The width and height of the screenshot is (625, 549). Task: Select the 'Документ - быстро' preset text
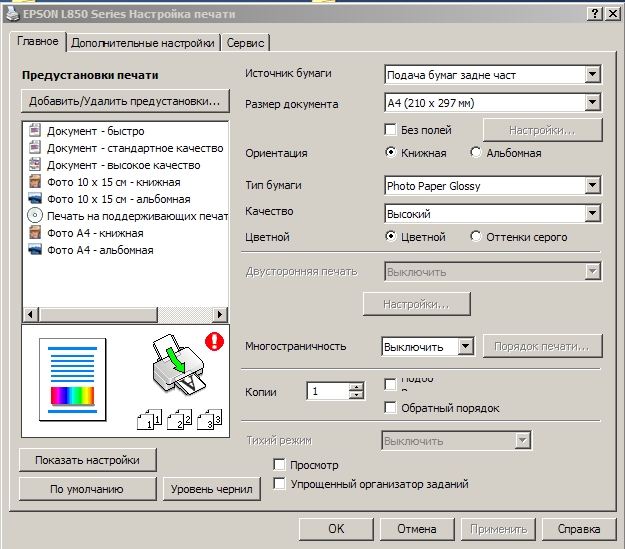96,131
